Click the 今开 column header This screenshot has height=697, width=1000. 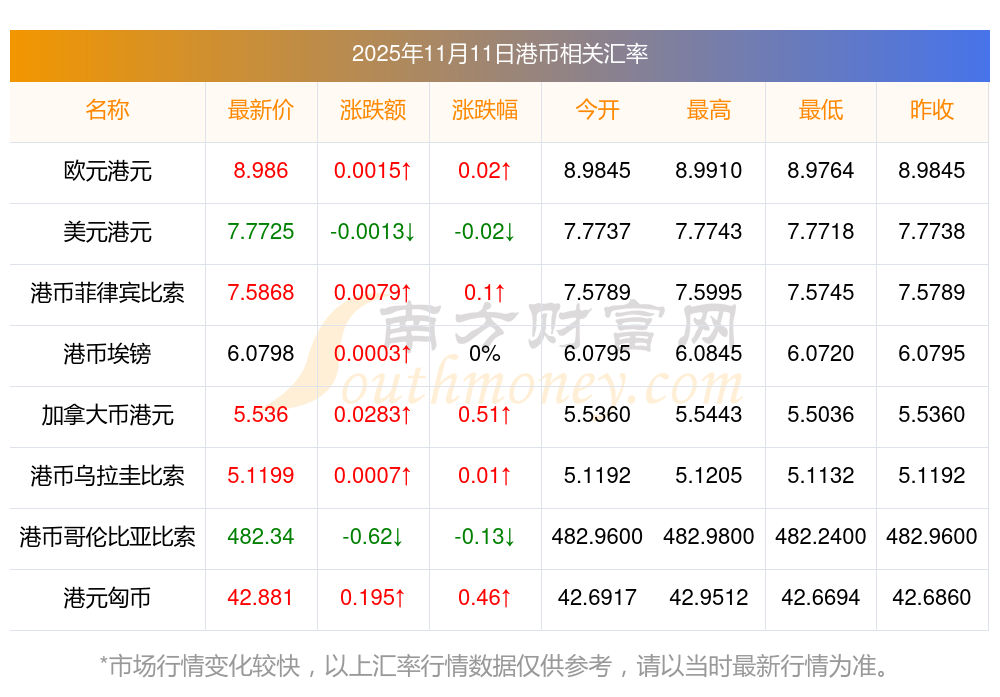pyautogui.click(x=597, y=110)
